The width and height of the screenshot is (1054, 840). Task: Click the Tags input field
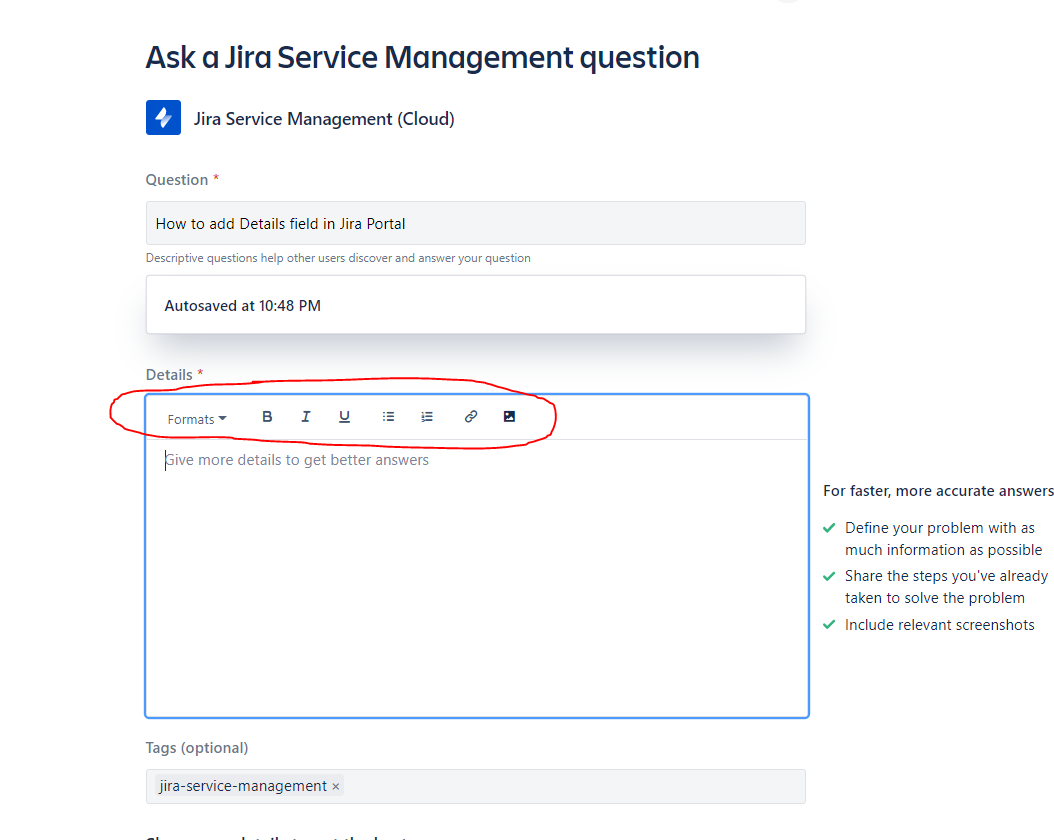point(475,786)
